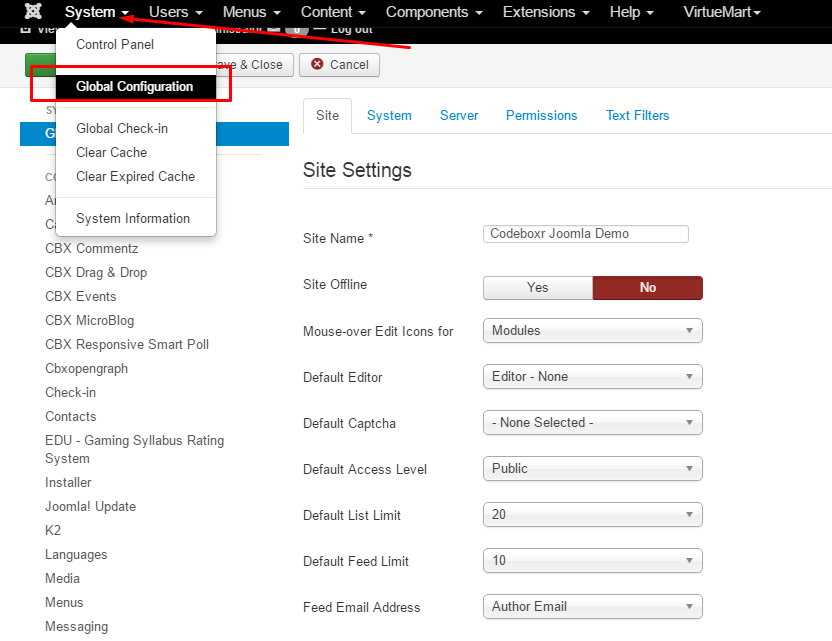Screen dimensions: 832x641
Task: Click the Save & Close button
Action: 255,65
